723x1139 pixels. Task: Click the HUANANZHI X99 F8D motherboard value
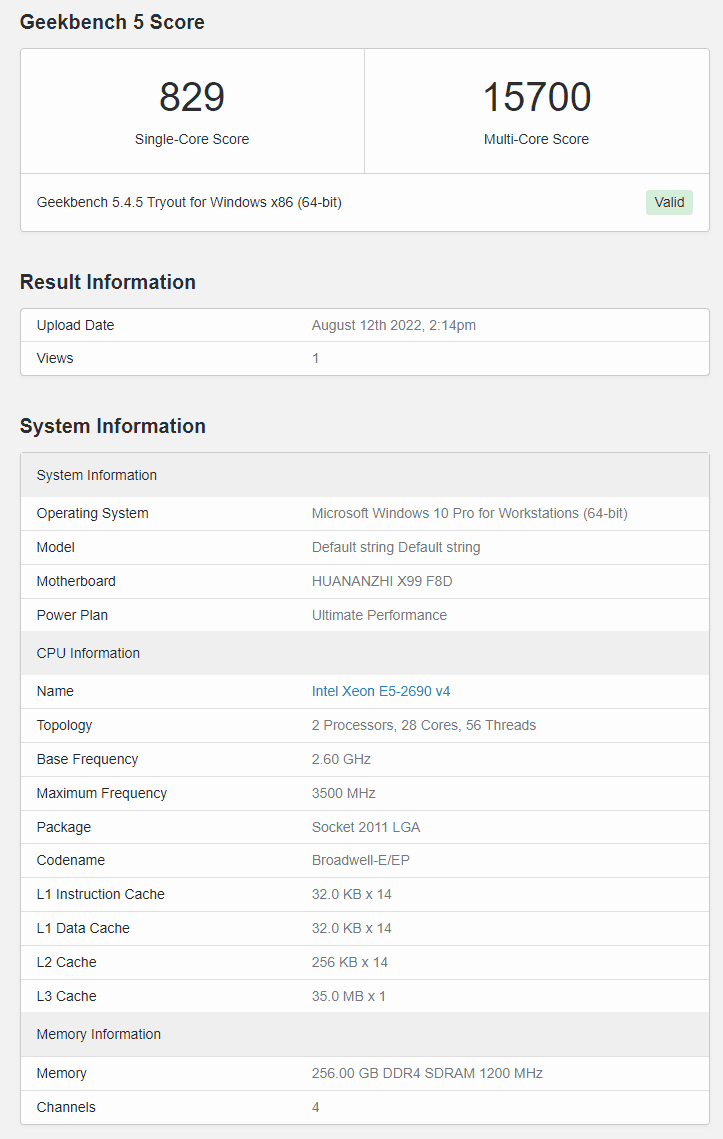(382, 581)
